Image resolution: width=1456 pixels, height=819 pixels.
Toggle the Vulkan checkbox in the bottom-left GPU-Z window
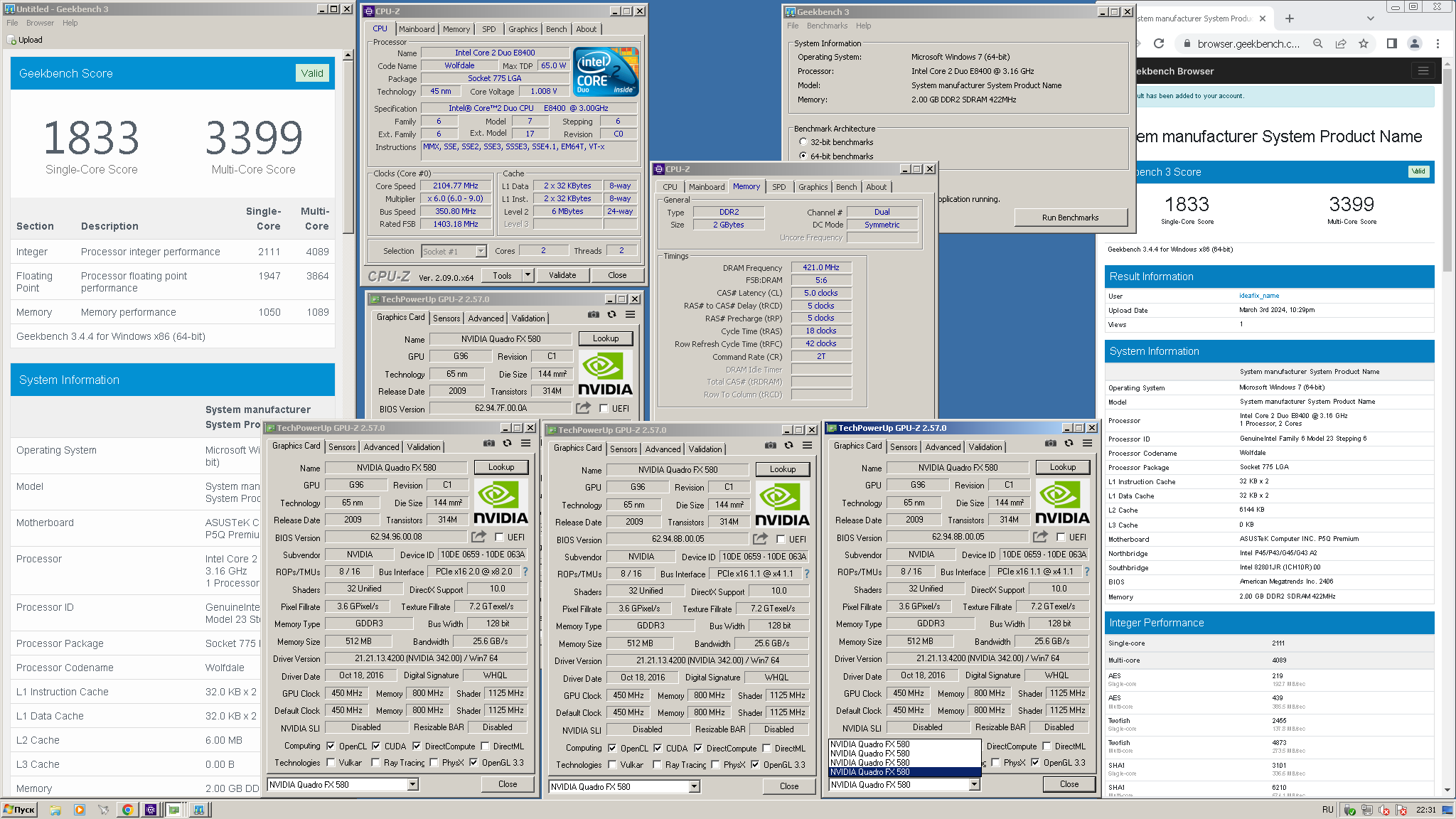(331, 762)
